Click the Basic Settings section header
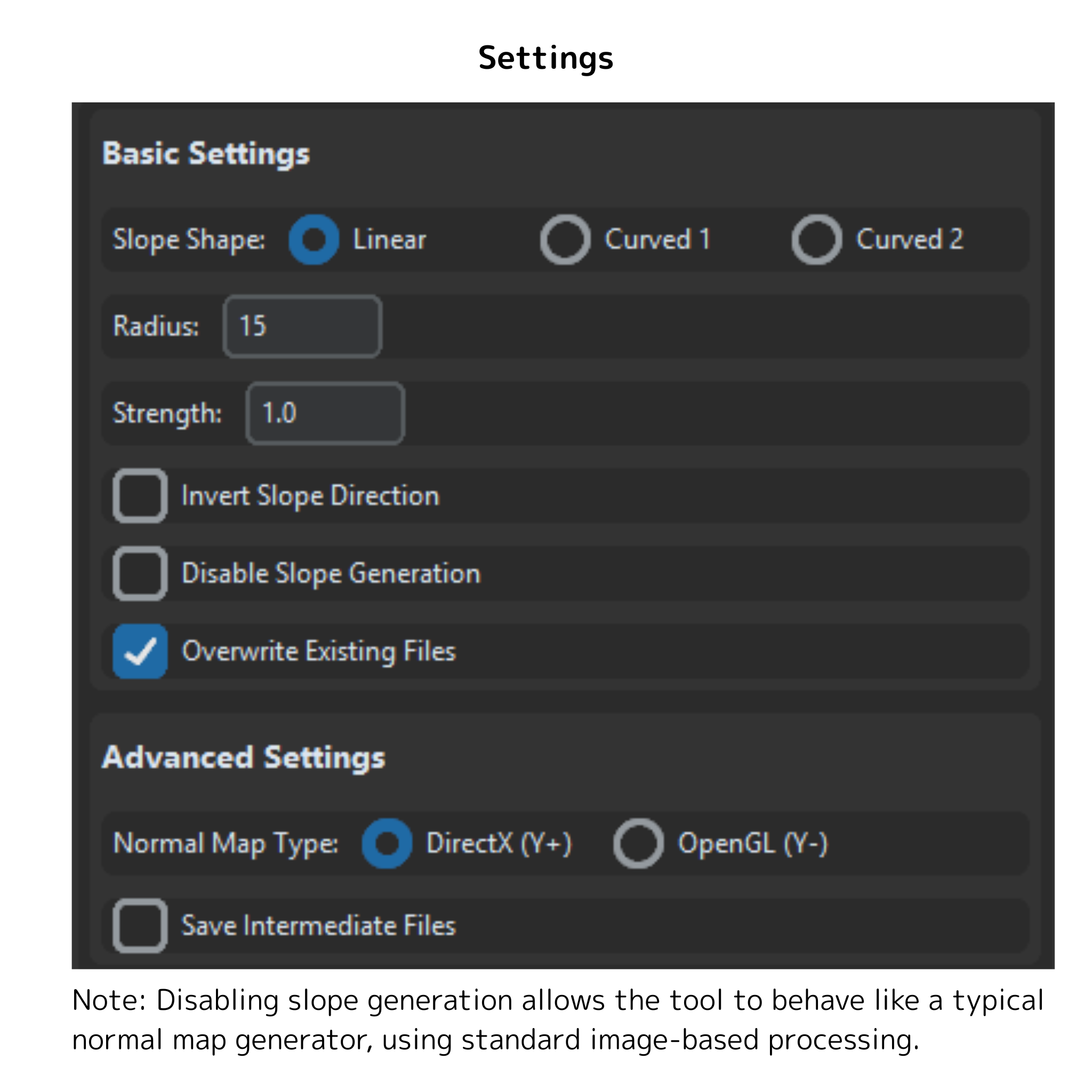The width and height of the screenshot is (1092, 1092). (206, 152)
